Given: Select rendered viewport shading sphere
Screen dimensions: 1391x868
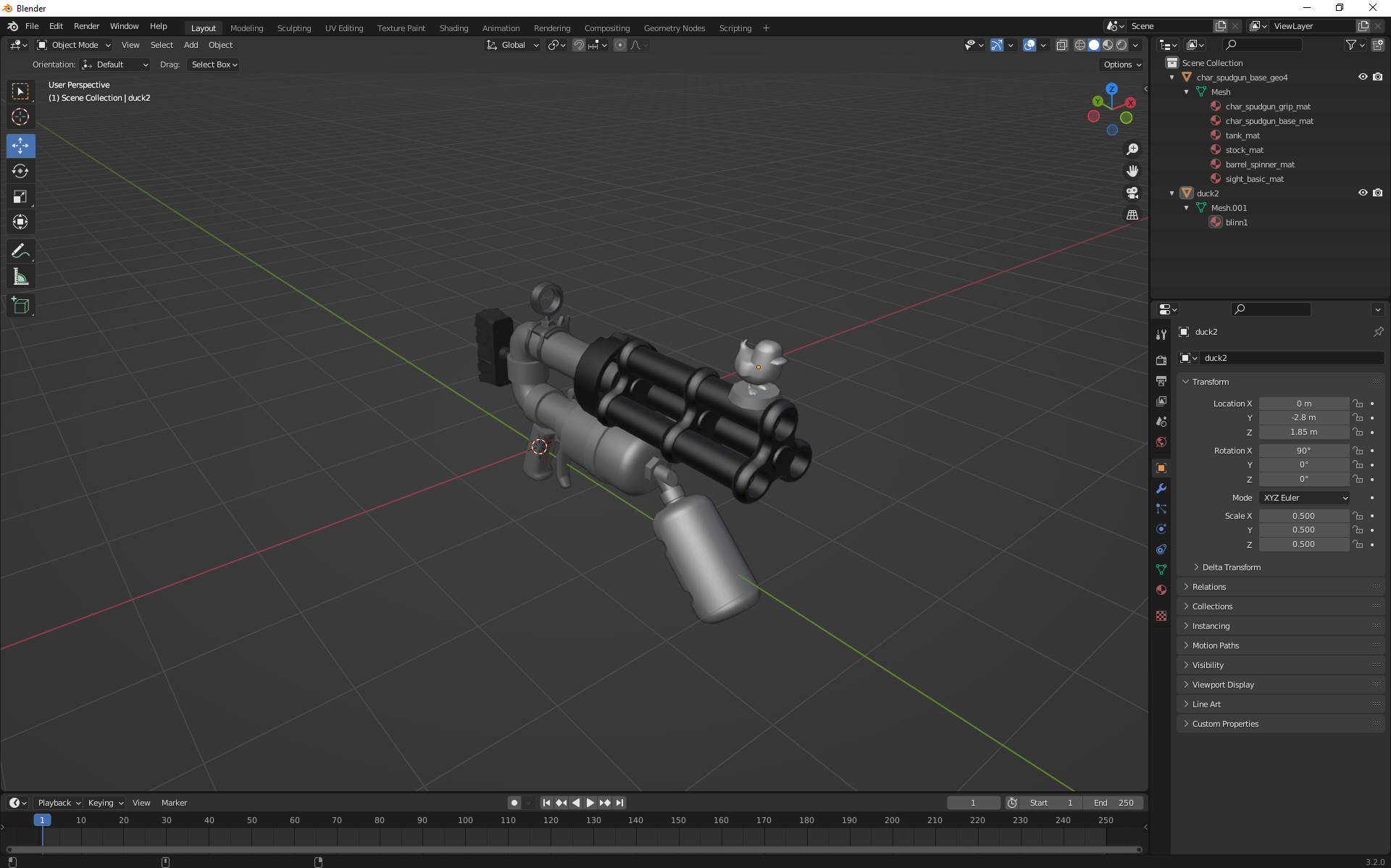Looking at the screenshot, I should (x=1121, y=45).
